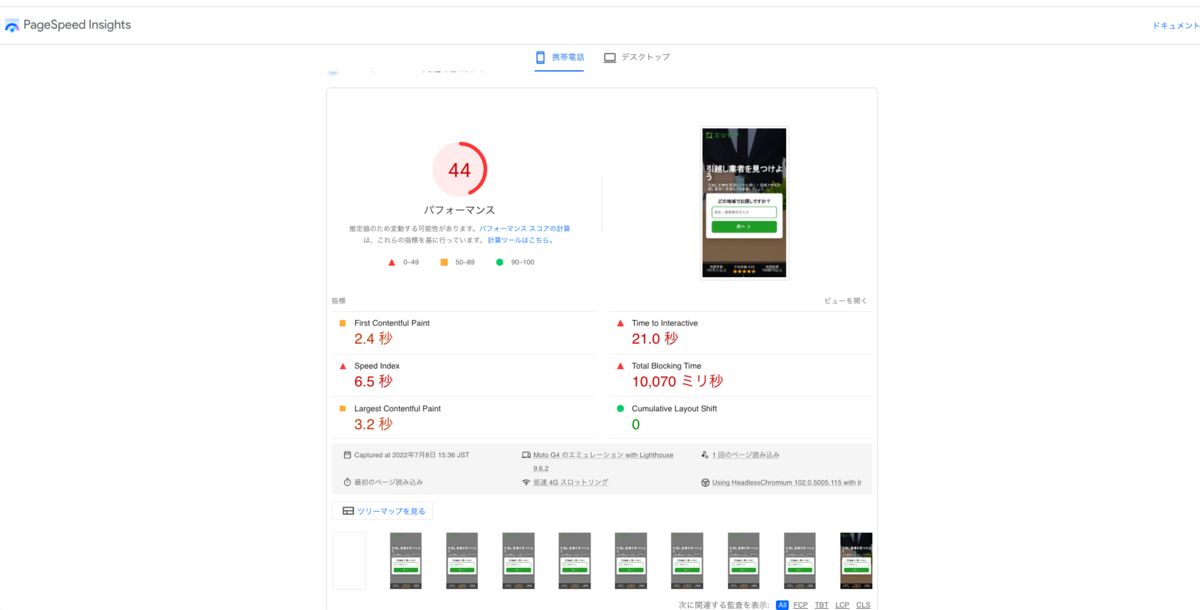
Task: Click the calendar icon beside Captured at
Action: coord(347,455)
